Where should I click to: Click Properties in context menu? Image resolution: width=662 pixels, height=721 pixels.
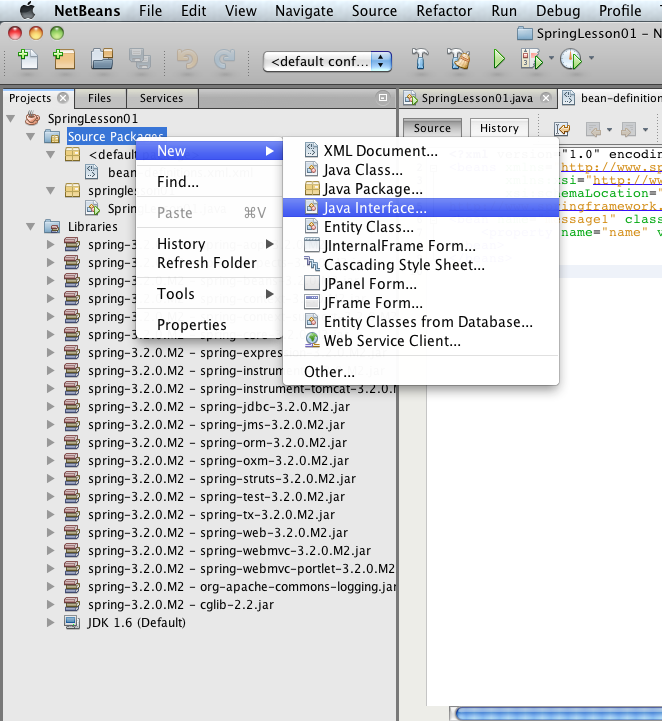coord(209,325)
